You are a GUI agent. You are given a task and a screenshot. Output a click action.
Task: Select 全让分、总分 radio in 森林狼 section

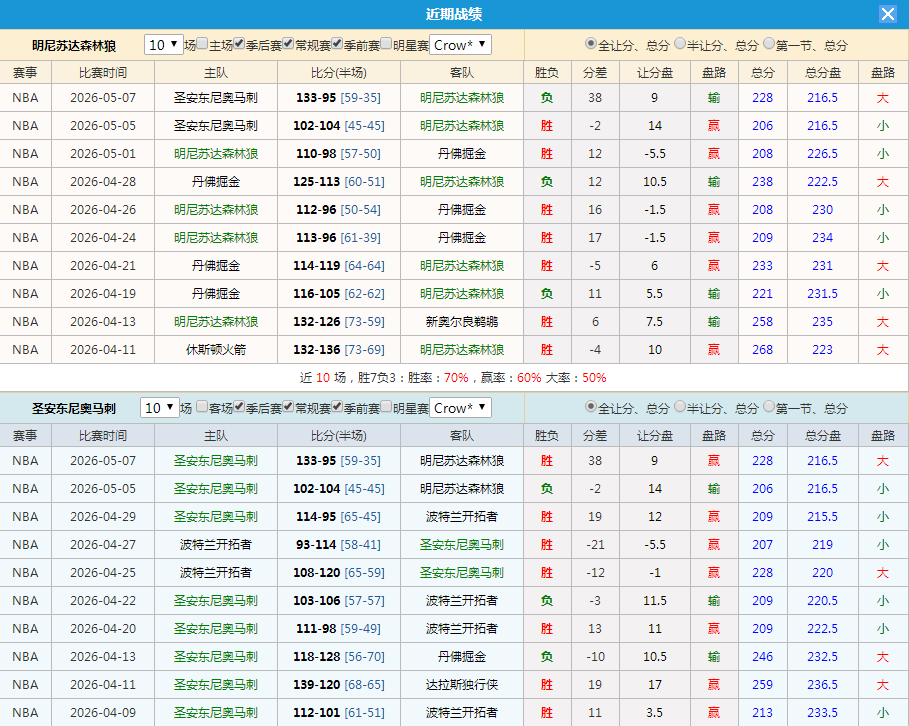[591, 43]
